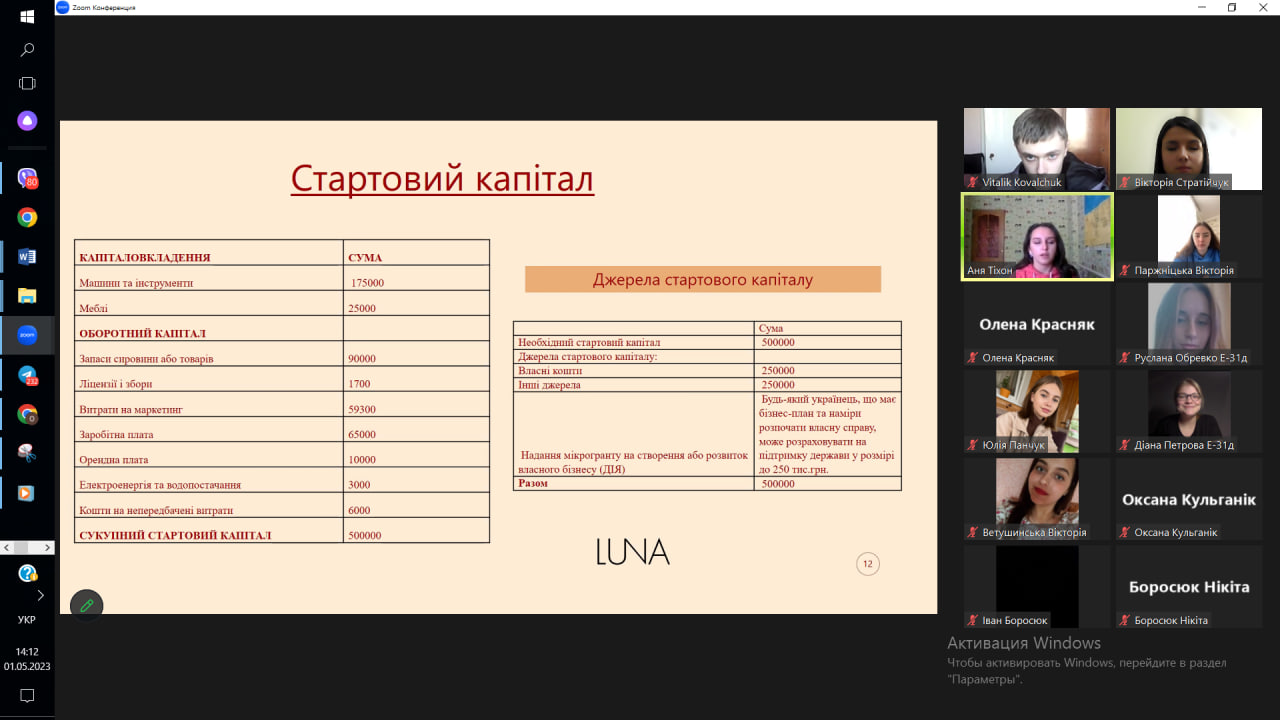
Task: Click the Zoom icon in taskbar
Action: click(x=27, y=335)
